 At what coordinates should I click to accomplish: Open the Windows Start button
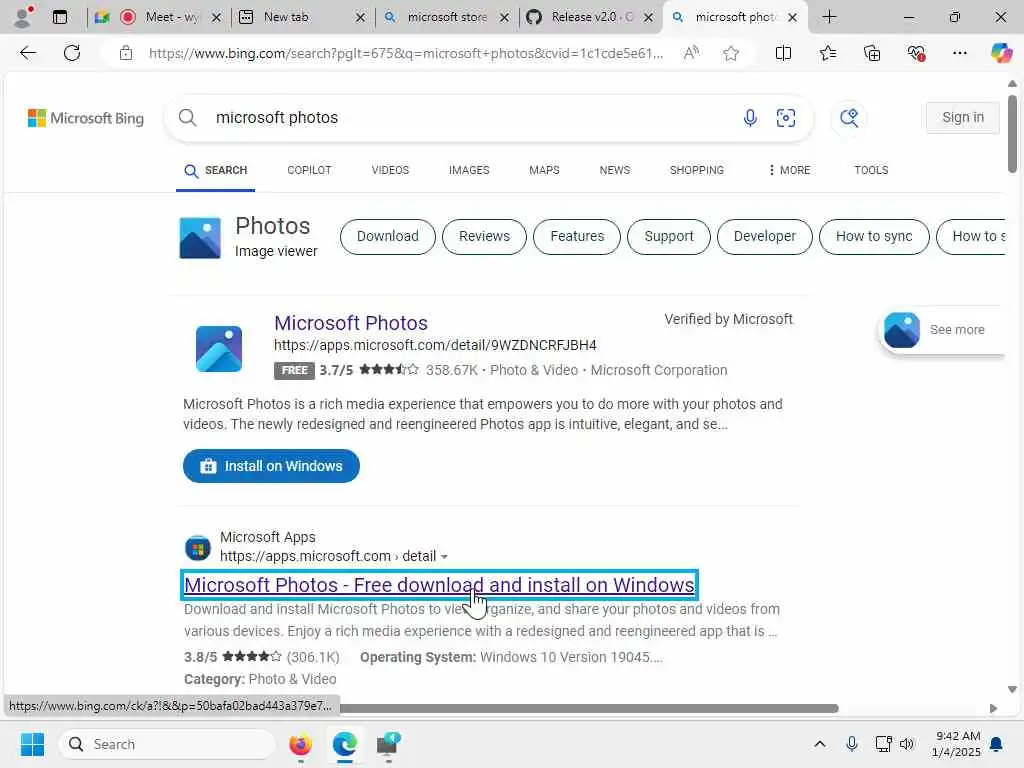pos(32,744)
